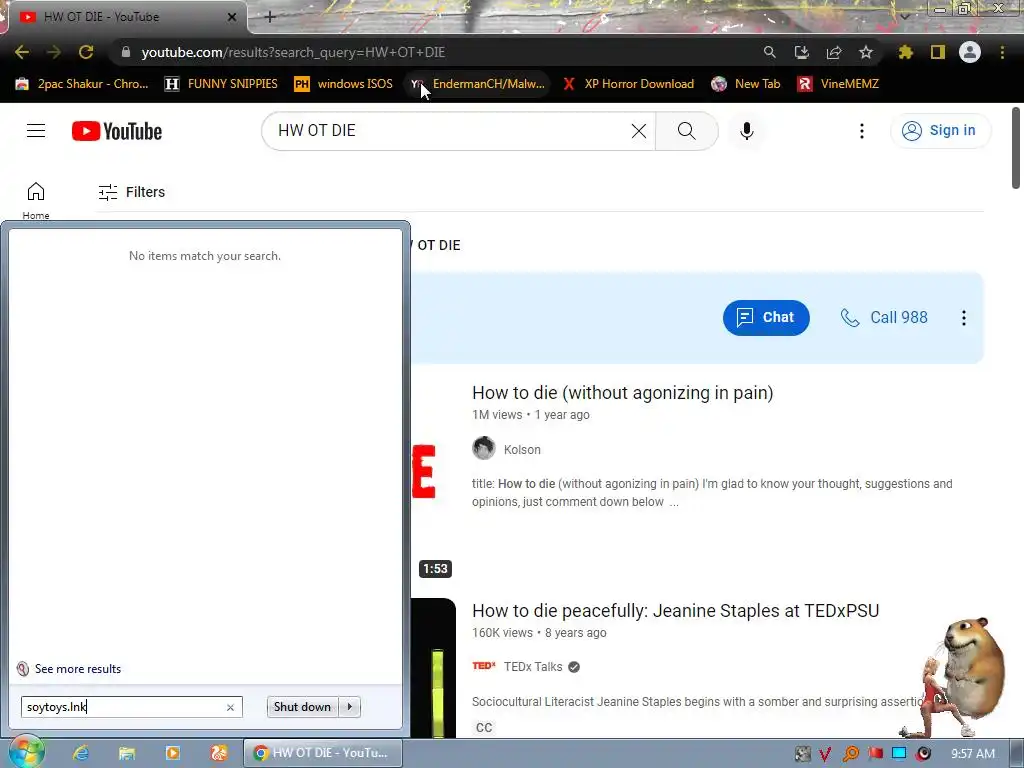This screenshot has width=1024, height=768.
Task: Clear the Start menu search text
Action: coord(231,707)
